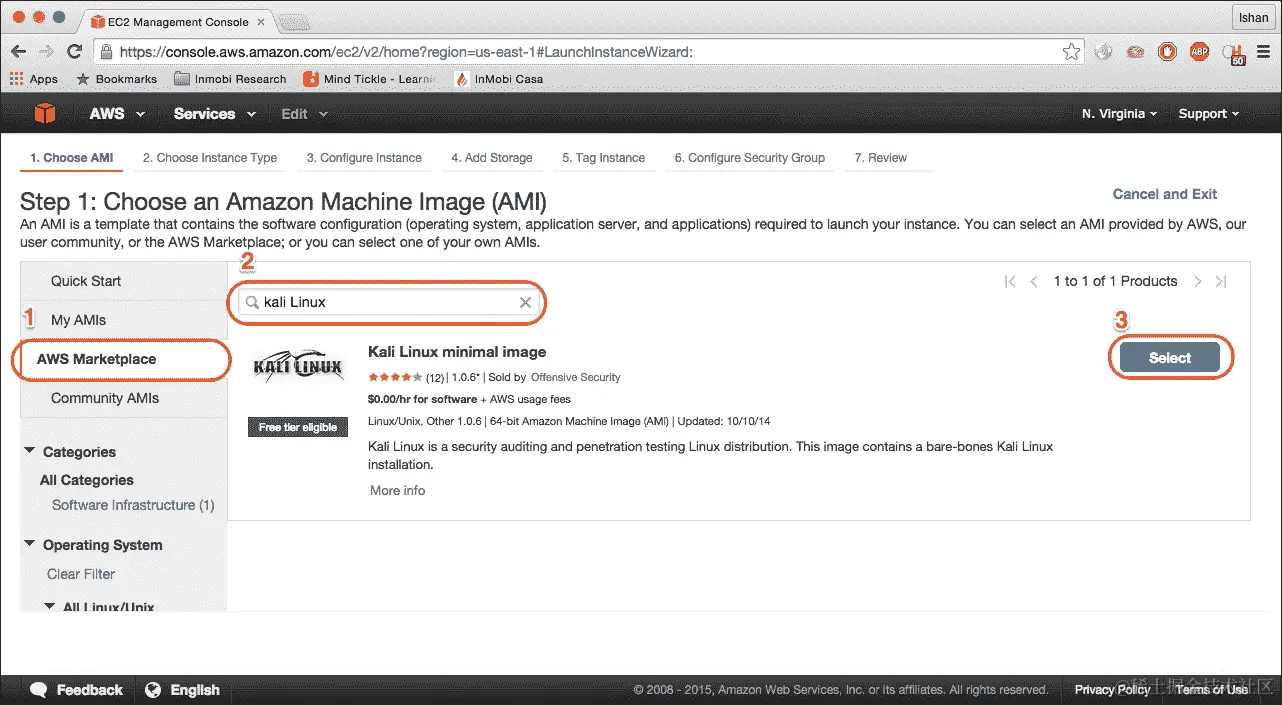1282x705 pixels.
Task: Go to last results page arrow
Action: tap(1221, 282)
